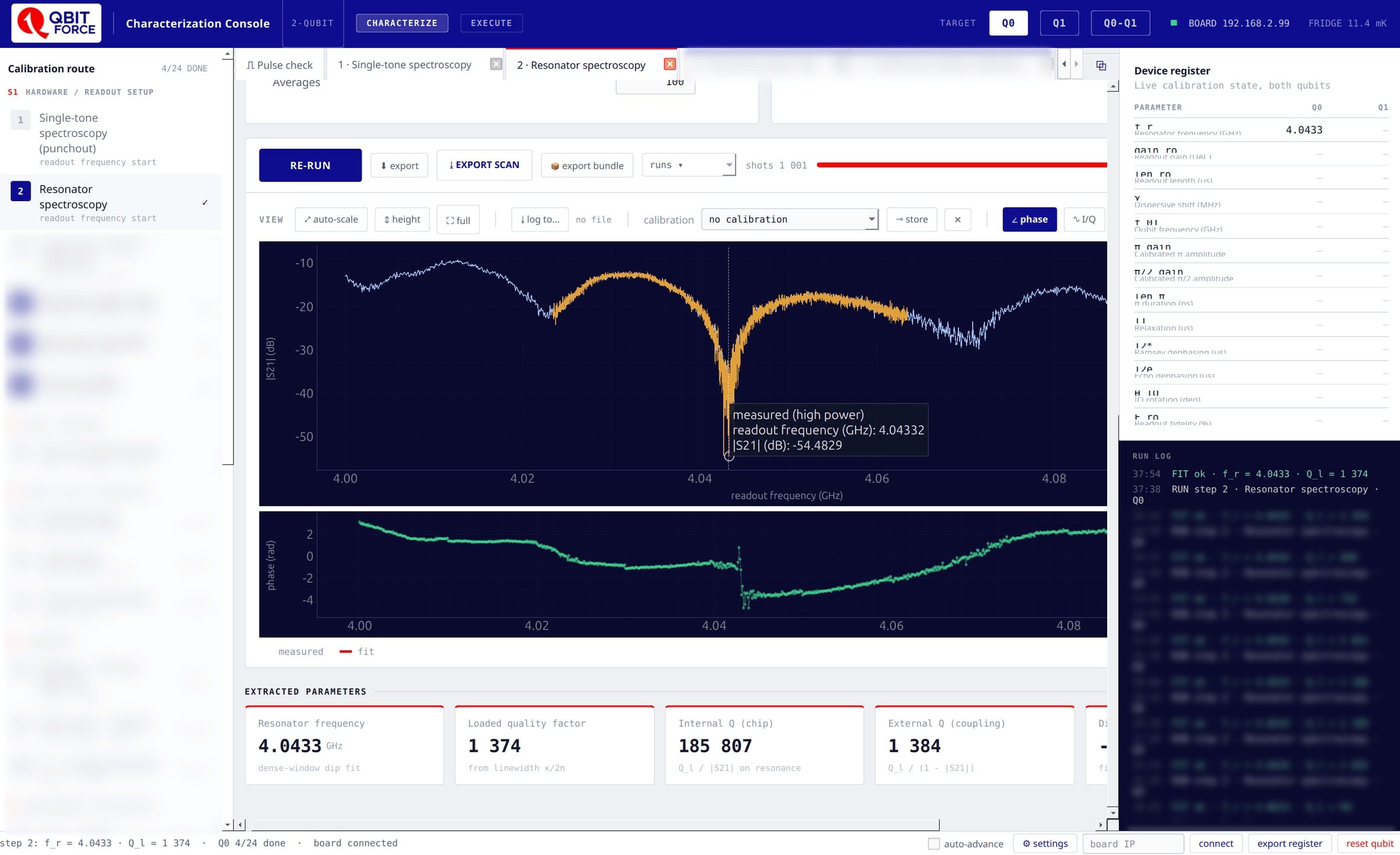Click the RE-RUN button

point(310,166)
